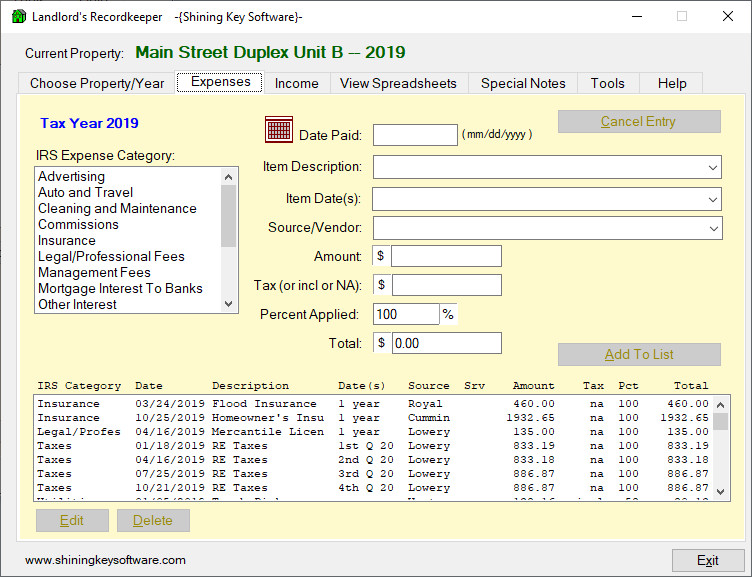Go to the View Spreadsheets tab
This screenshot has height=579, width=753.
coord(398,83)
